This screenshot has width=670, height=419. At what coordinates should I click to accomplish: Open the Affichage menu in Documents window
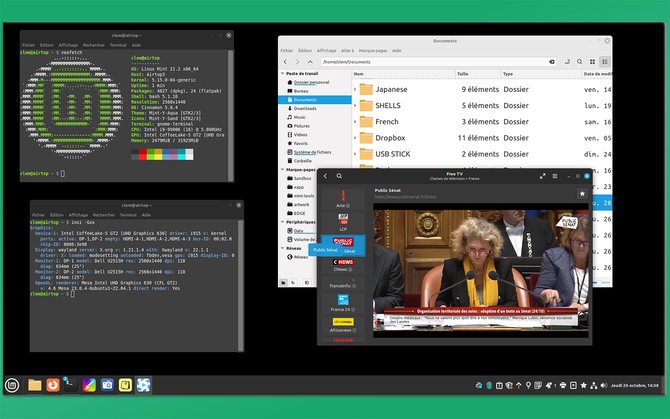pyautogui.click(x=326, y=50)
